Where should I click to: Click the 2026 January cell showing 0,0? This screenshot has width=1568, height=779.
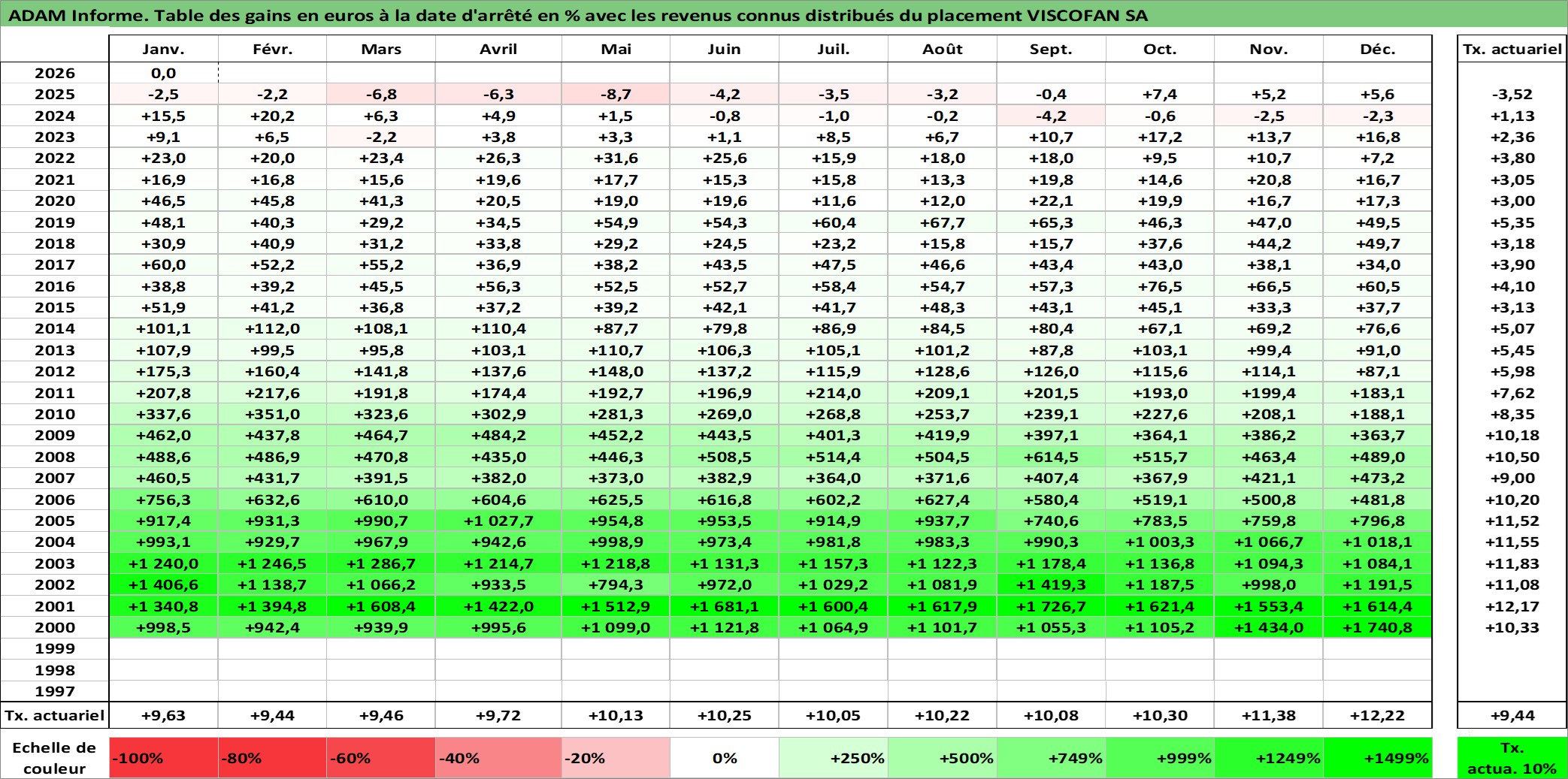click(x=164, y=73)
